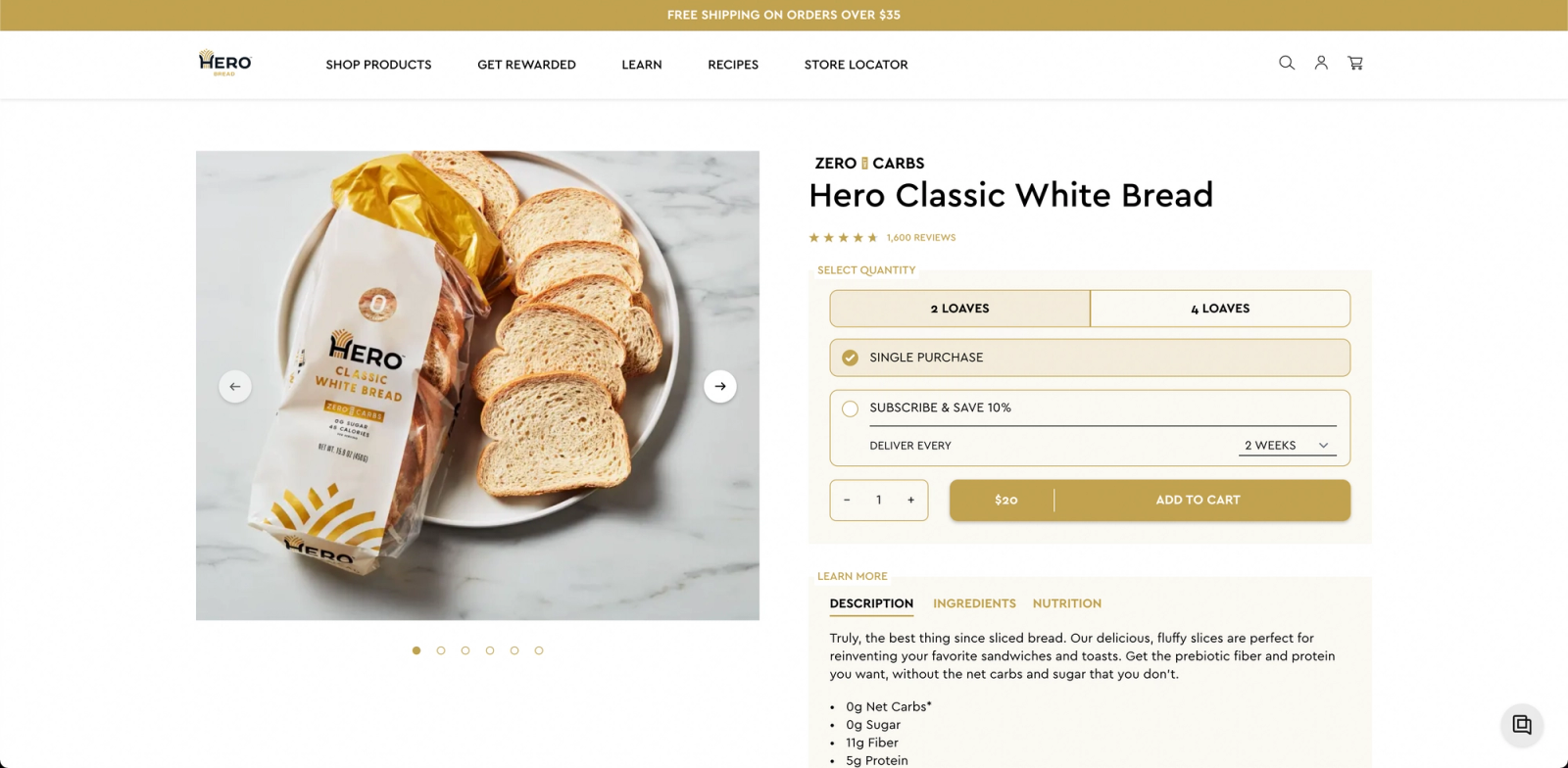Image resolution: width=1568 pixels, height=768 pixels.
Task: Click the five-star rating display
Action: pyautogui.click(x=842, y=236)
